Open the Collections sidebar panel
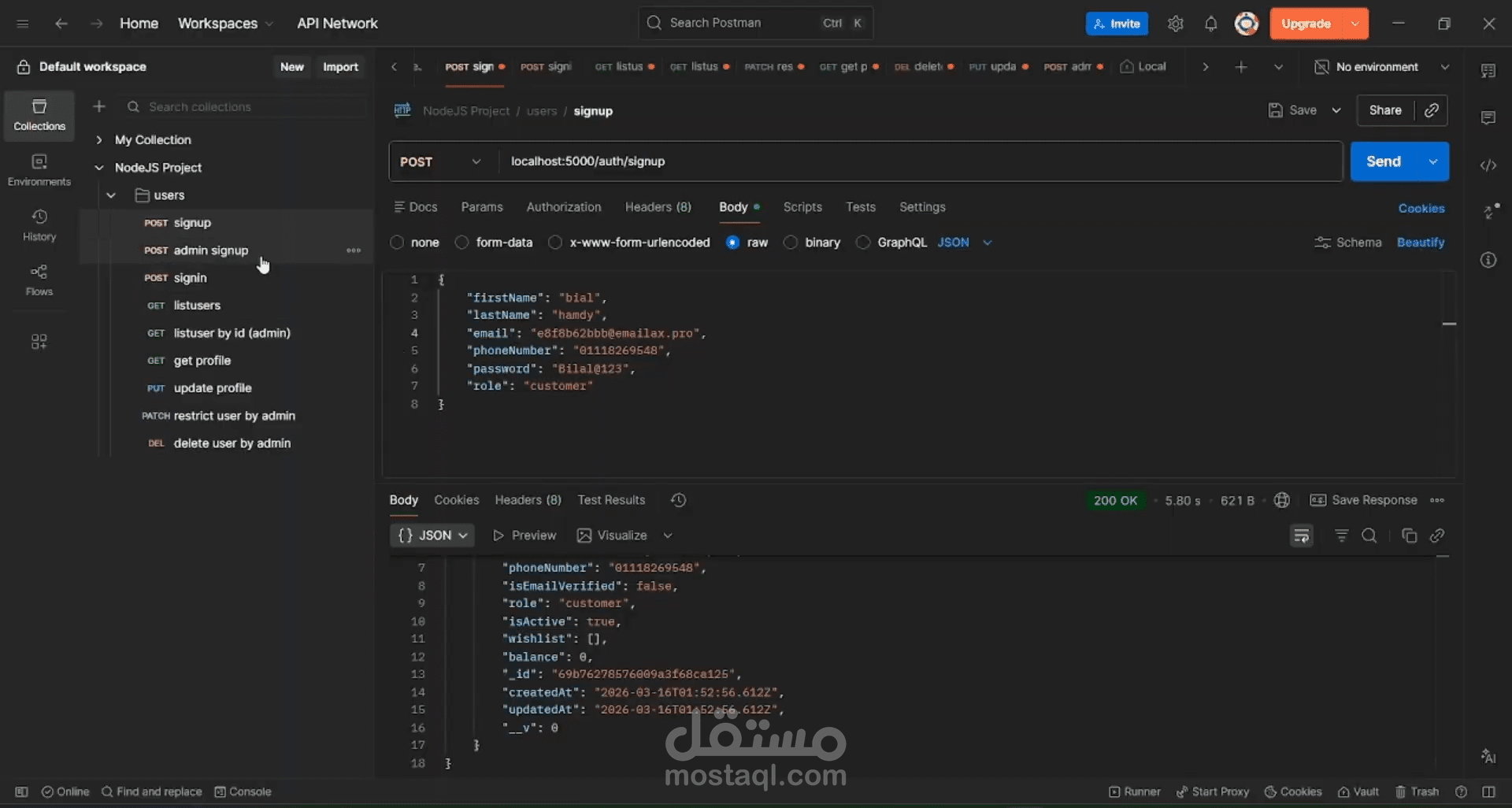 [x=39, y=115]
